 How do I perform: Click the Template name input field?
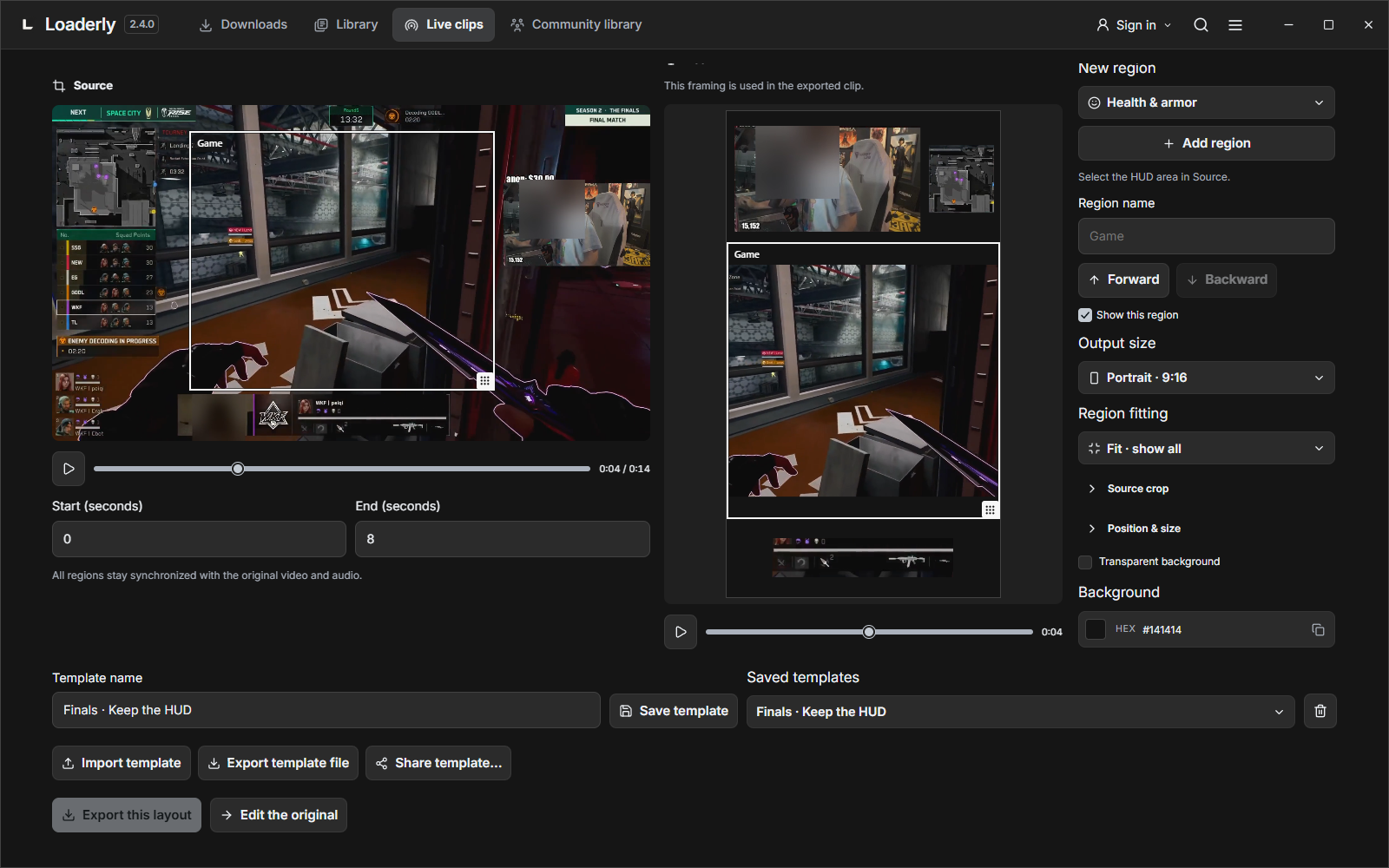coord(326,710)
